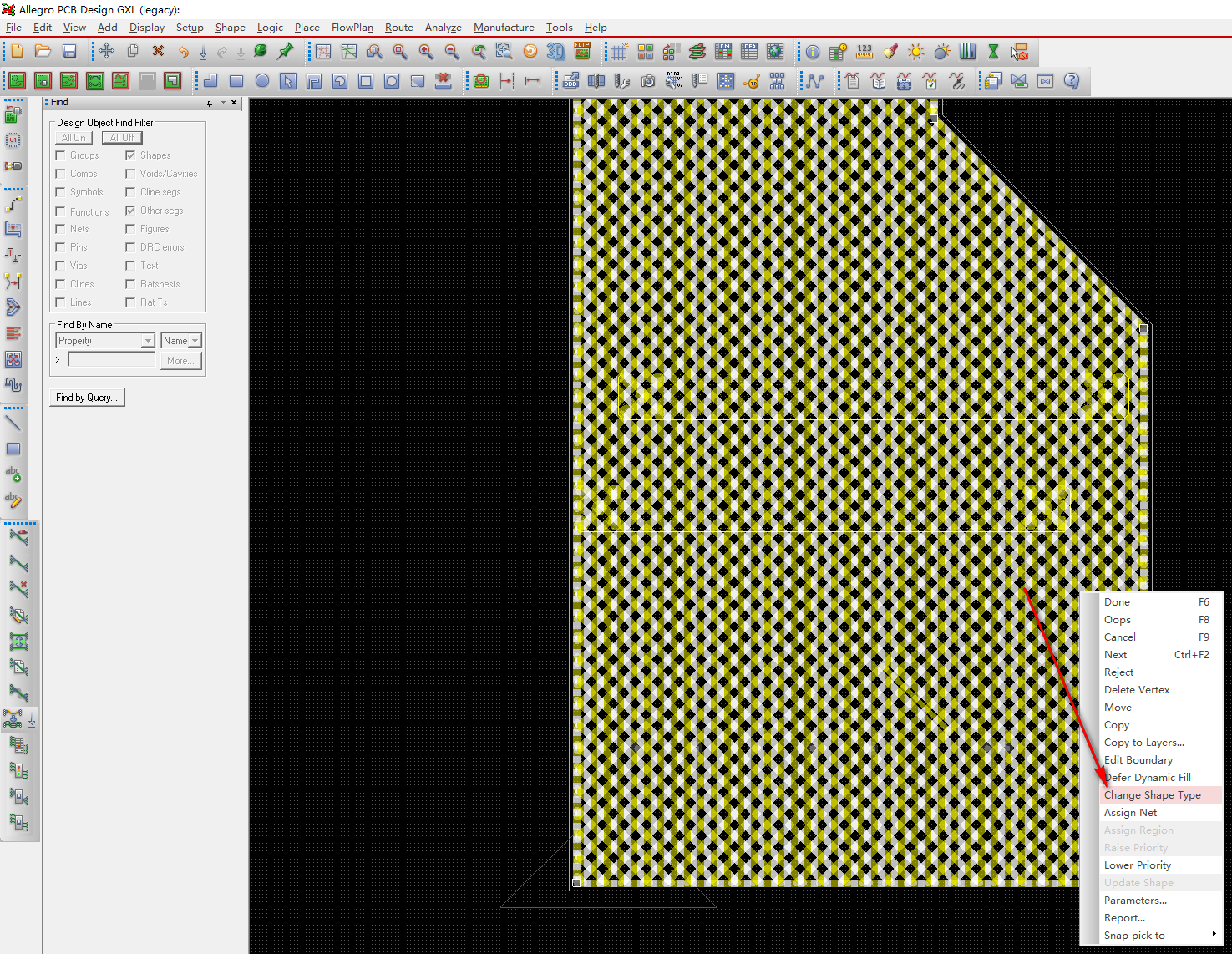Open the Save file icon
Screen dimensions: 1232x954
pos(69,51)
